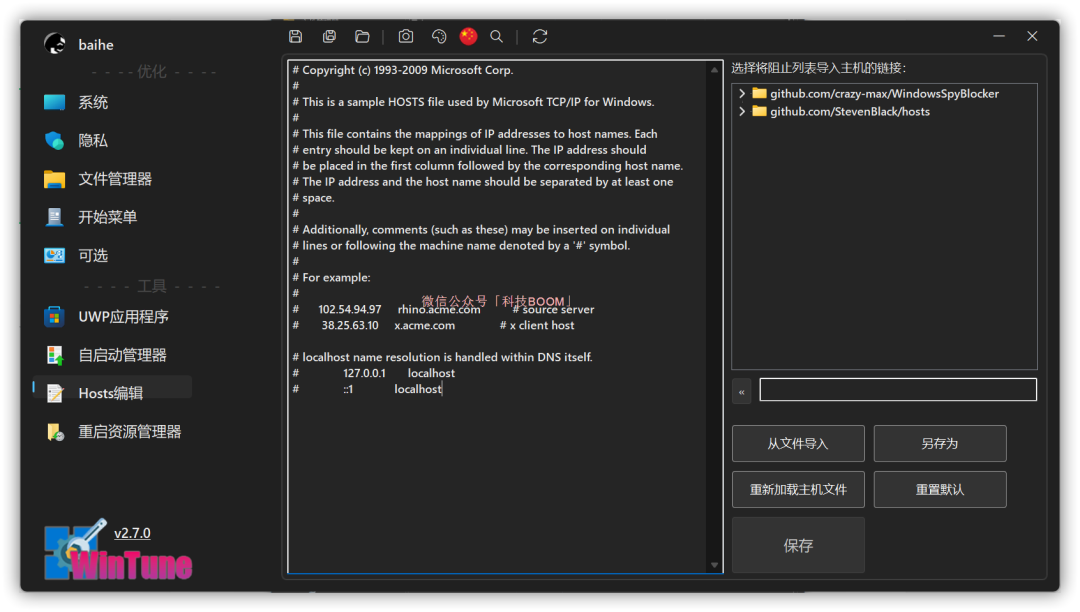The width and height of the screenshot is (1080, 612).
Task: Click scrollbar down arrow in hosts editor
Action: 714,565
